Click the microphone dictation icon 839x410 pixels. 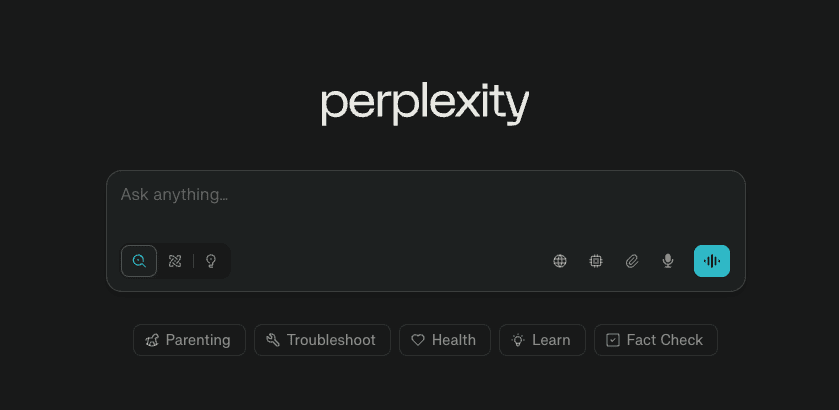click(668, 261)
